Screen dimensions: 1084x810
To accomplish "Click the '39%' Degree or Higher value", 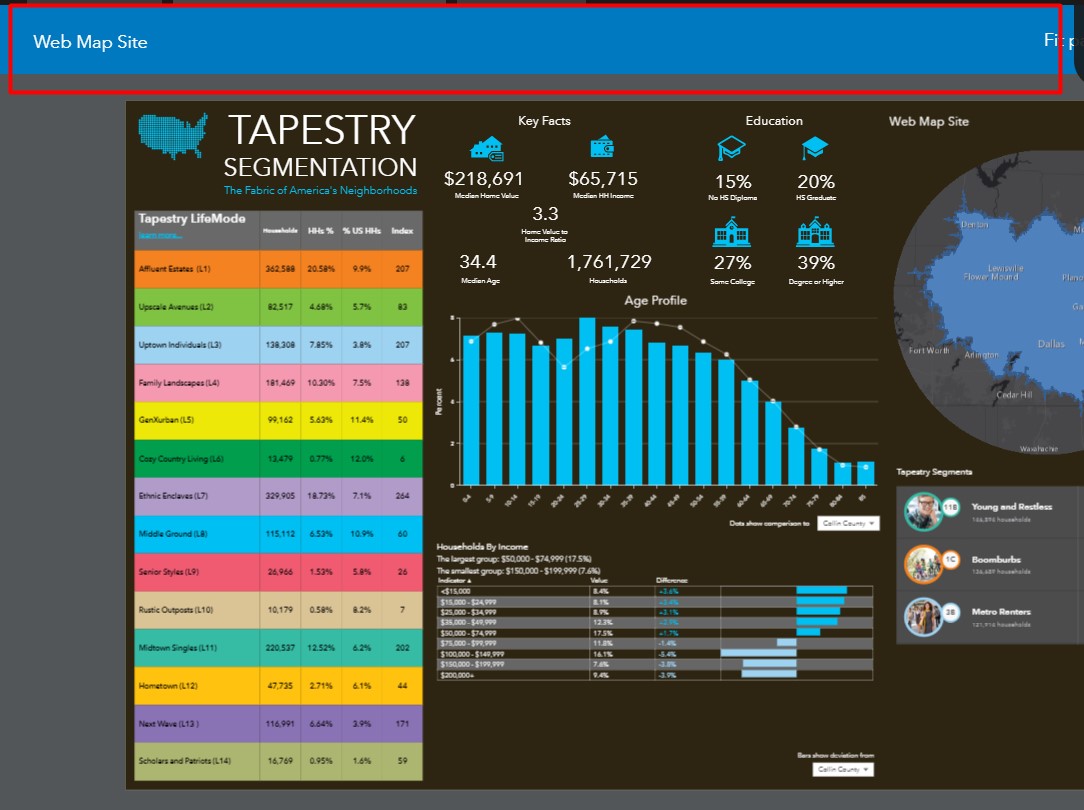I will [x=816, y=263].
